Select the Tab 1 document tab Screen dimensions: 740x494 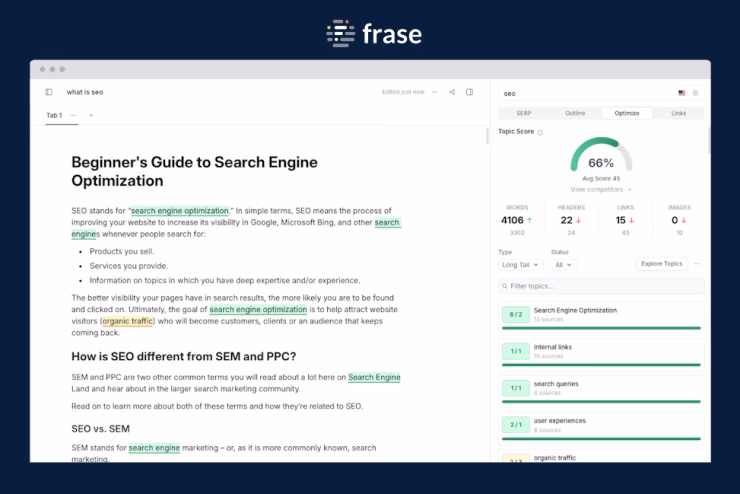click(x=54, y=115)
